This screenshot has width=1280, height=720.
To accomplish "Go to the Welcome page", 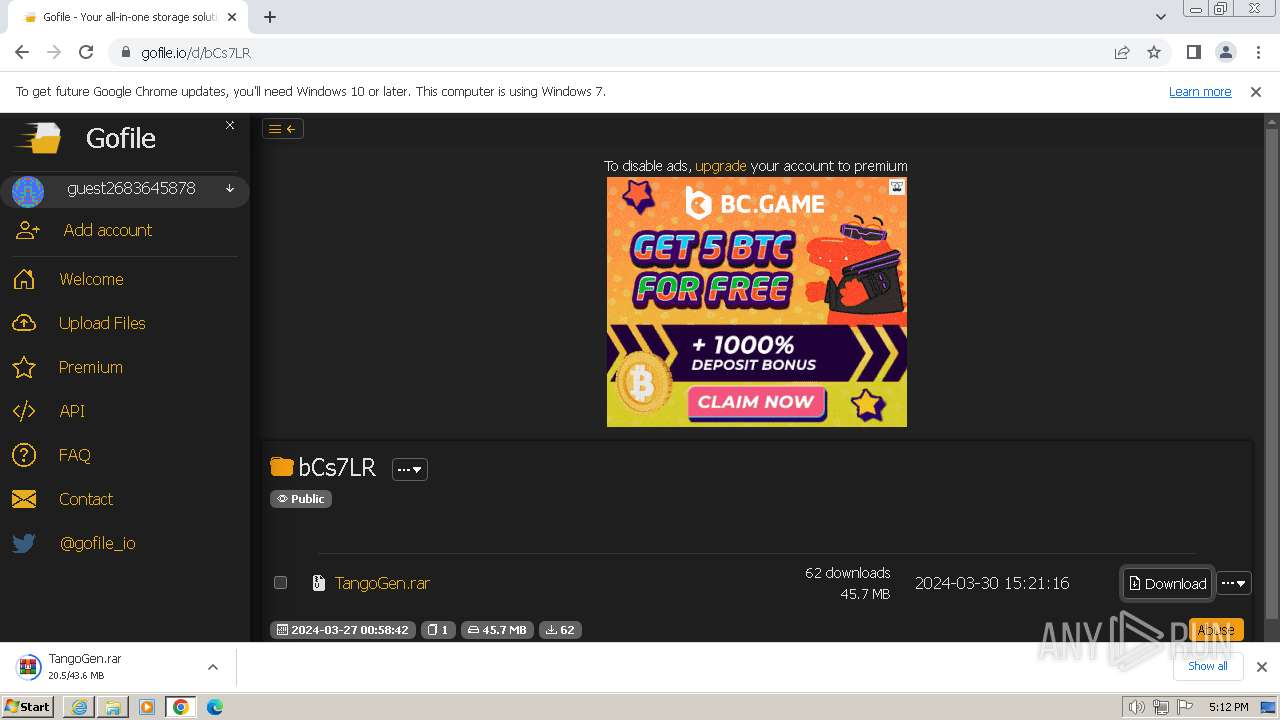I will tap(91, 279).
